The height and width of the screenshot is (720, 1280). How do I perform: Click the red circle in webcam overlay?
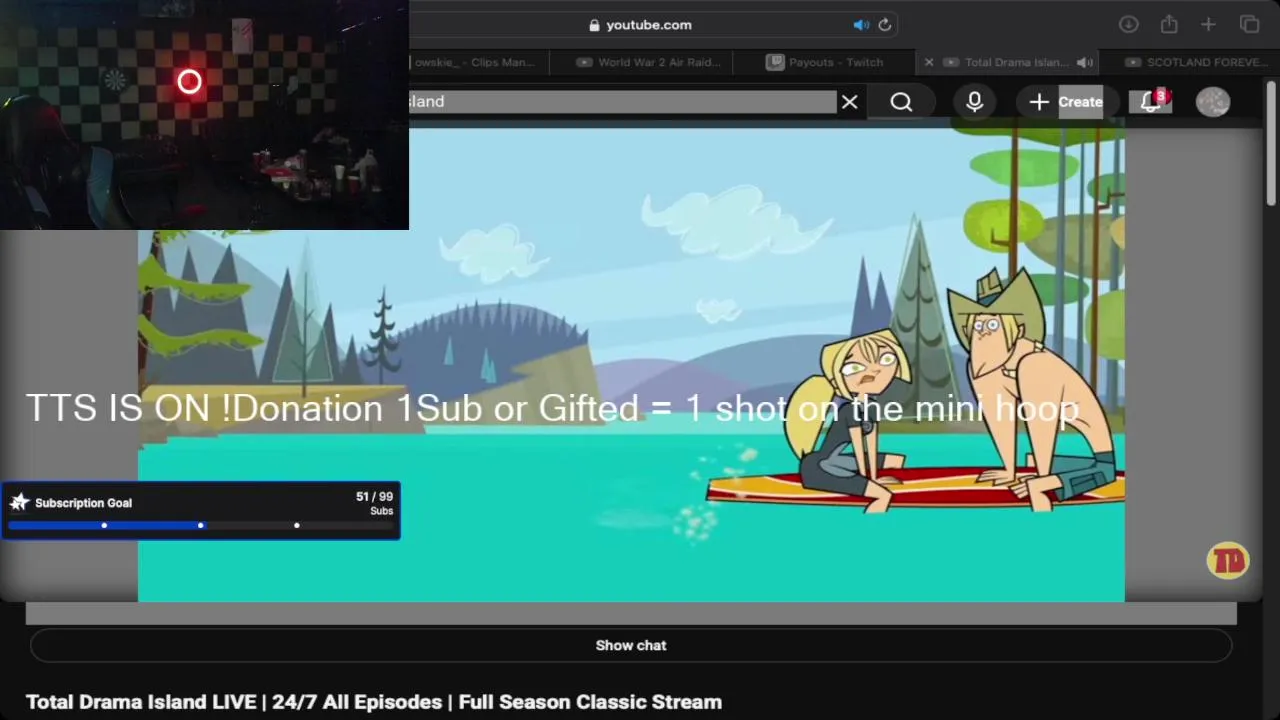point(189,82)
